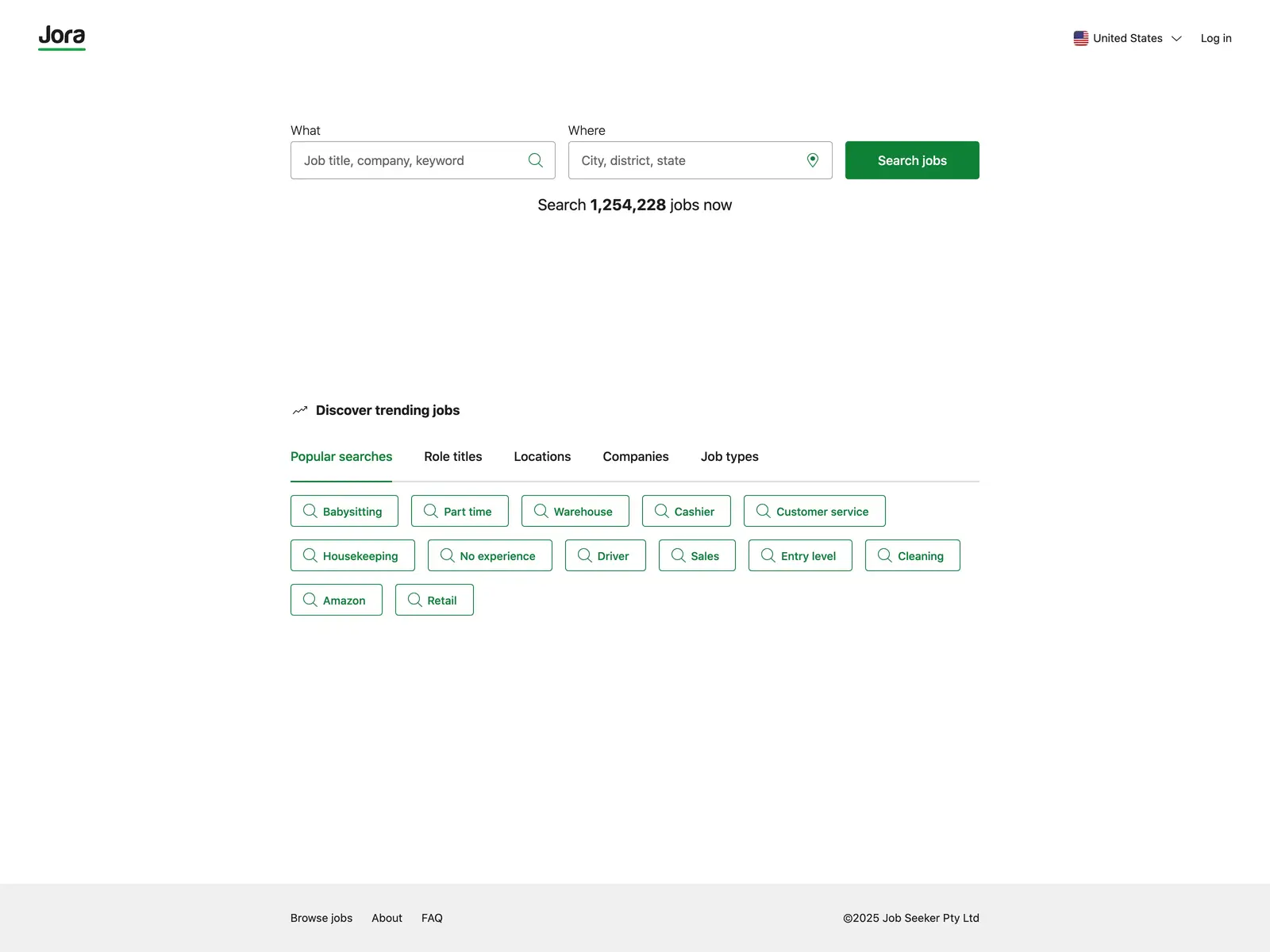
Task: Open the Locations tab
Action: tap(542, 457)
